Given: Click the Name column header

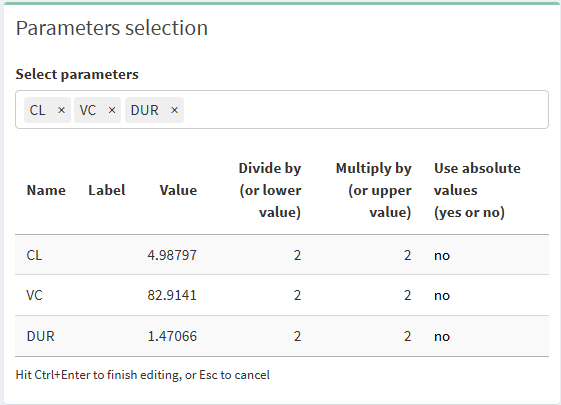Looking at the screenshot, I should [x=46, y=190].
